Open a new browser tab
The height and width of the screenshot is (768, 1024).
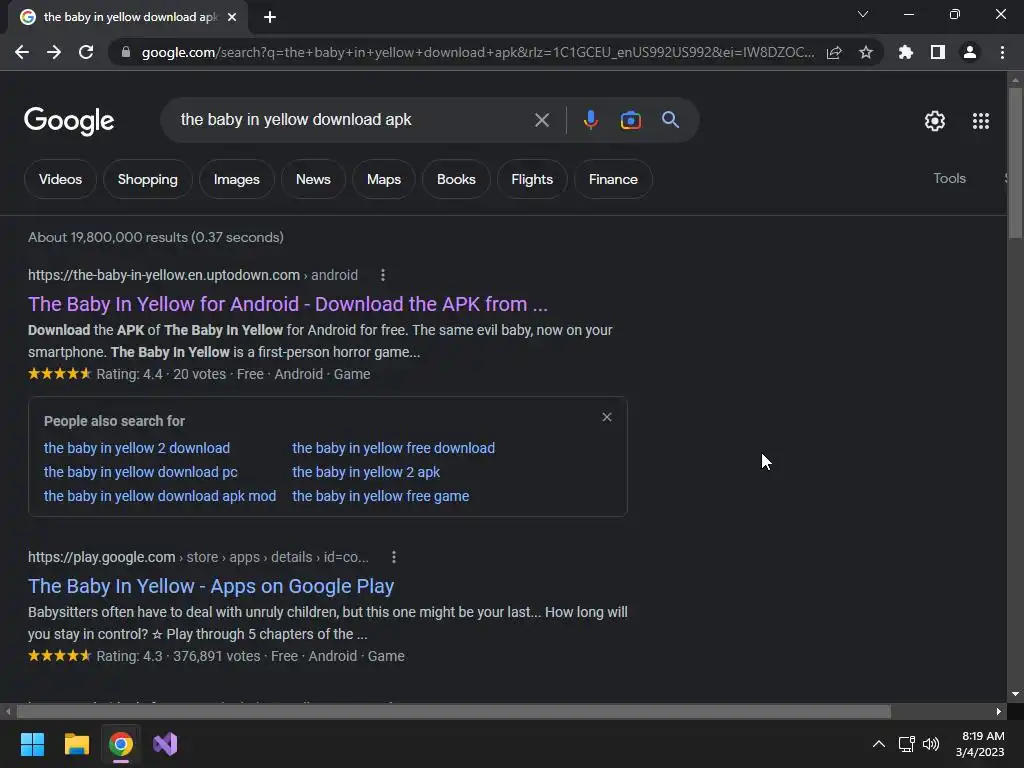270,17
